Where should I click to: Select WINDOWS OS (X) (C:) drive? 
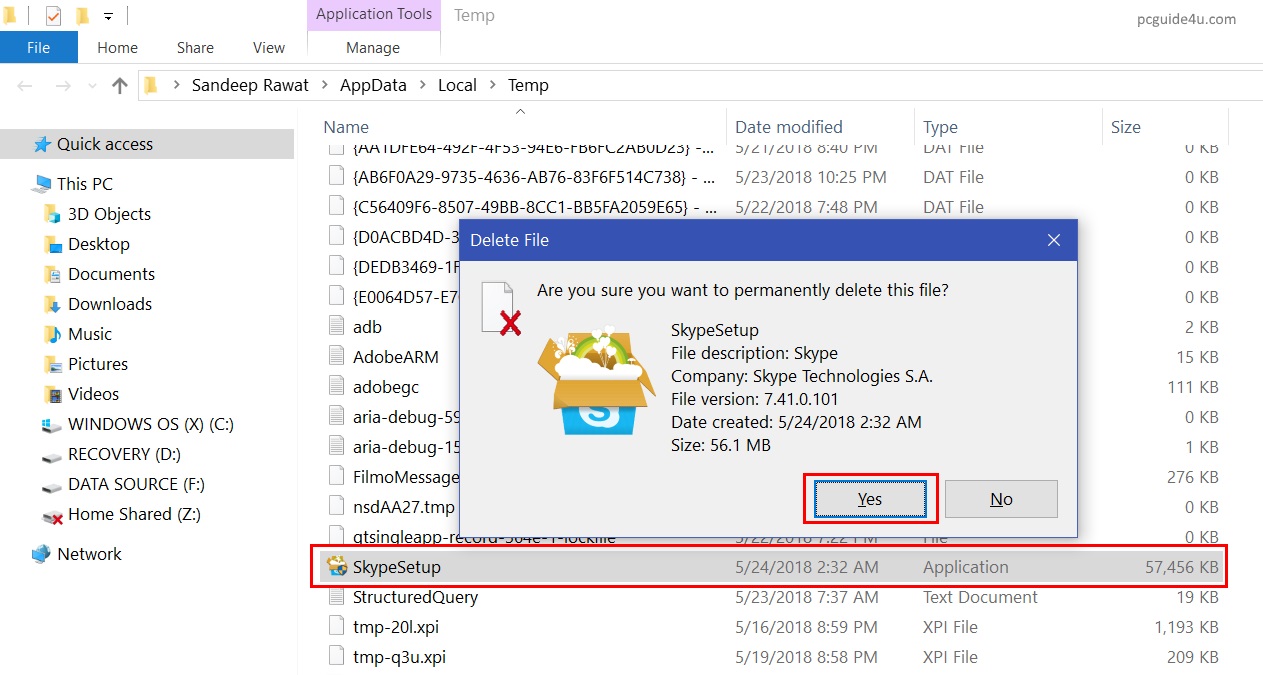[x=150, y=424]
